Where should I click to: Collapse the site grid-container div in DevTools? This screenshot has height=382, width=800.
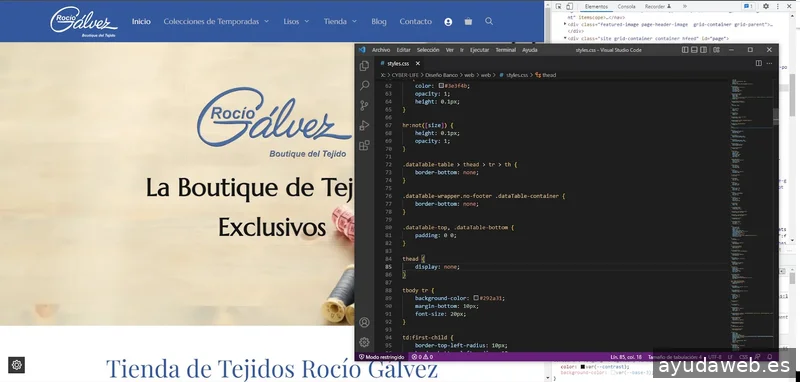click(565, 38)
